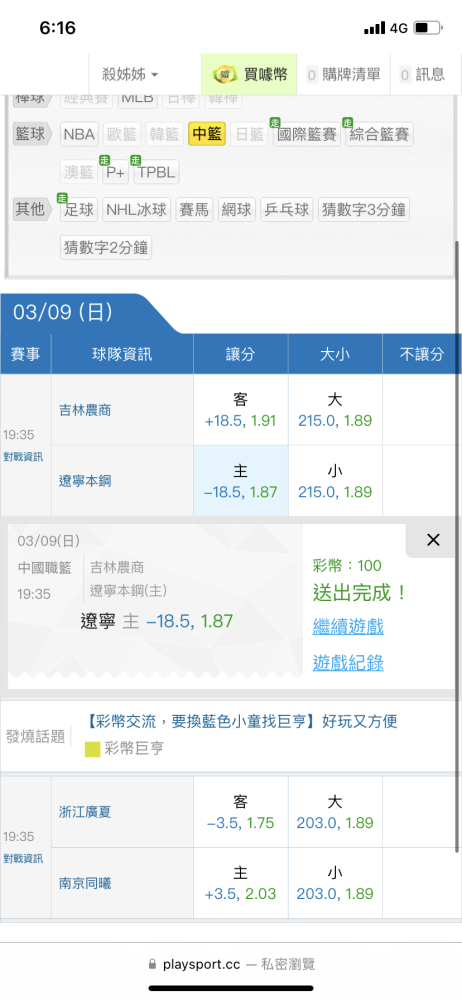Screen dimensions: 462x1000
Task: Open the 殺姊姊 account dropdown
Action: pos(130,75)
